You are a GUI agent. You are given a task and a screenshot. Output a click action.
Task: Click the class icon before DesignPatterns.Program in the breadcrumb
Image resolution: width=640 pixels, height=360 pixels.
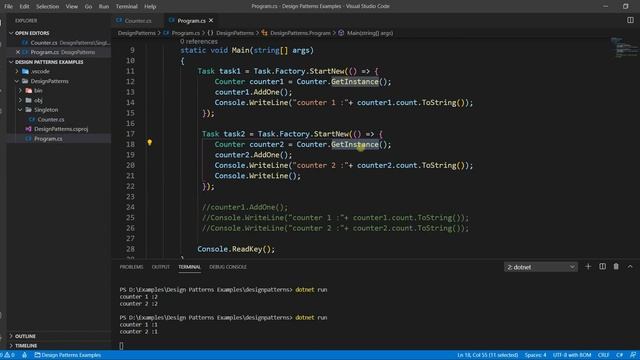[x=264, y=33]
